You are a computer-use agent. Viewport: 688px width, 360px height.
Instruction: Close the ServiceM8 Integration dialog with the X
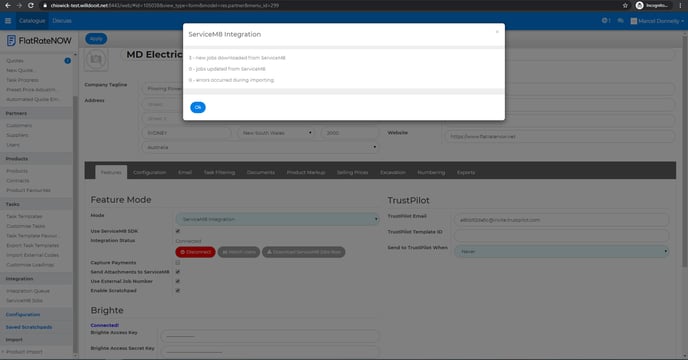tap(497, 32)
